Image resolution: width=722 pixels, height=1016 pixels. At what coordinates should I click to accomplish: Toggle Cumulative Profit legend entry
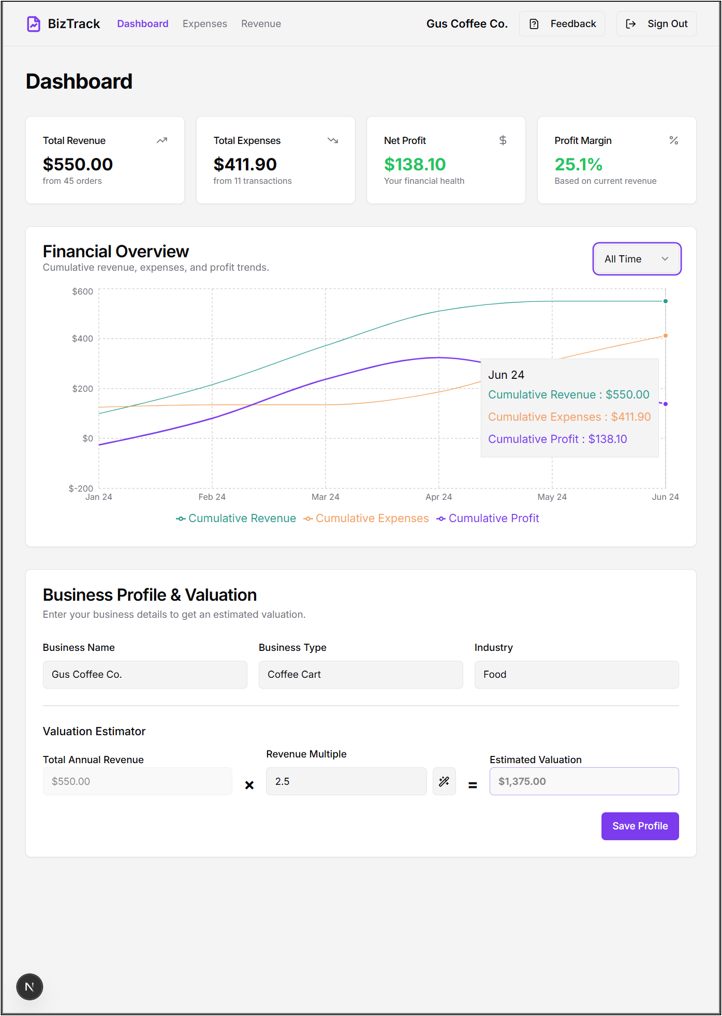(488, 518)
